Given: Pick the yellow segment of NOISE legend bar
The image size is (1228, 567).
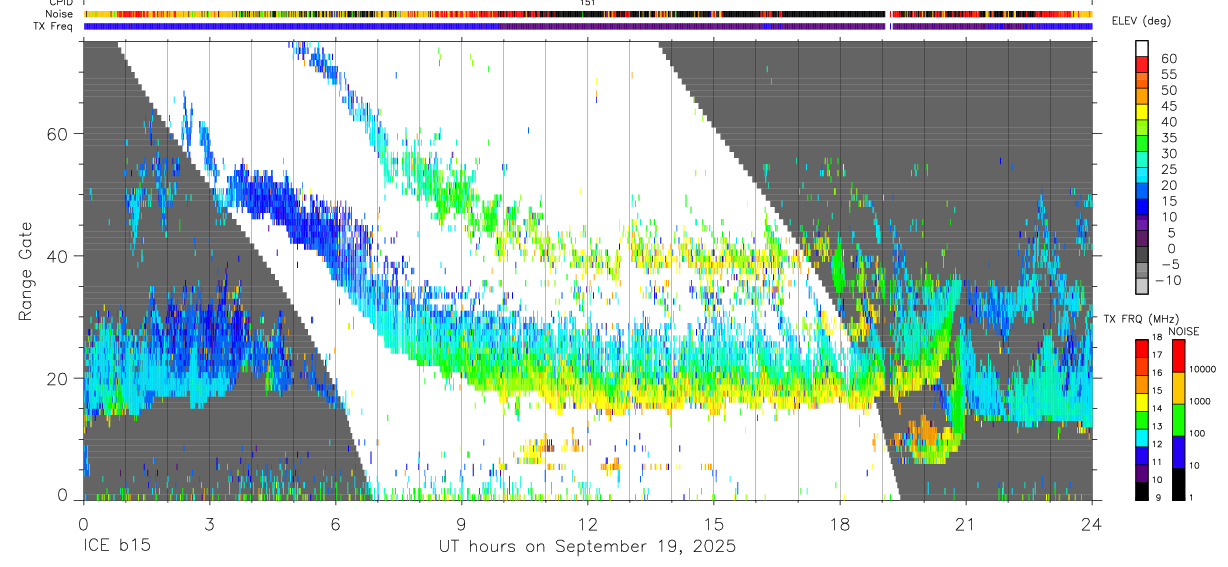Looking at the screenshot, I should [1178, 388].
